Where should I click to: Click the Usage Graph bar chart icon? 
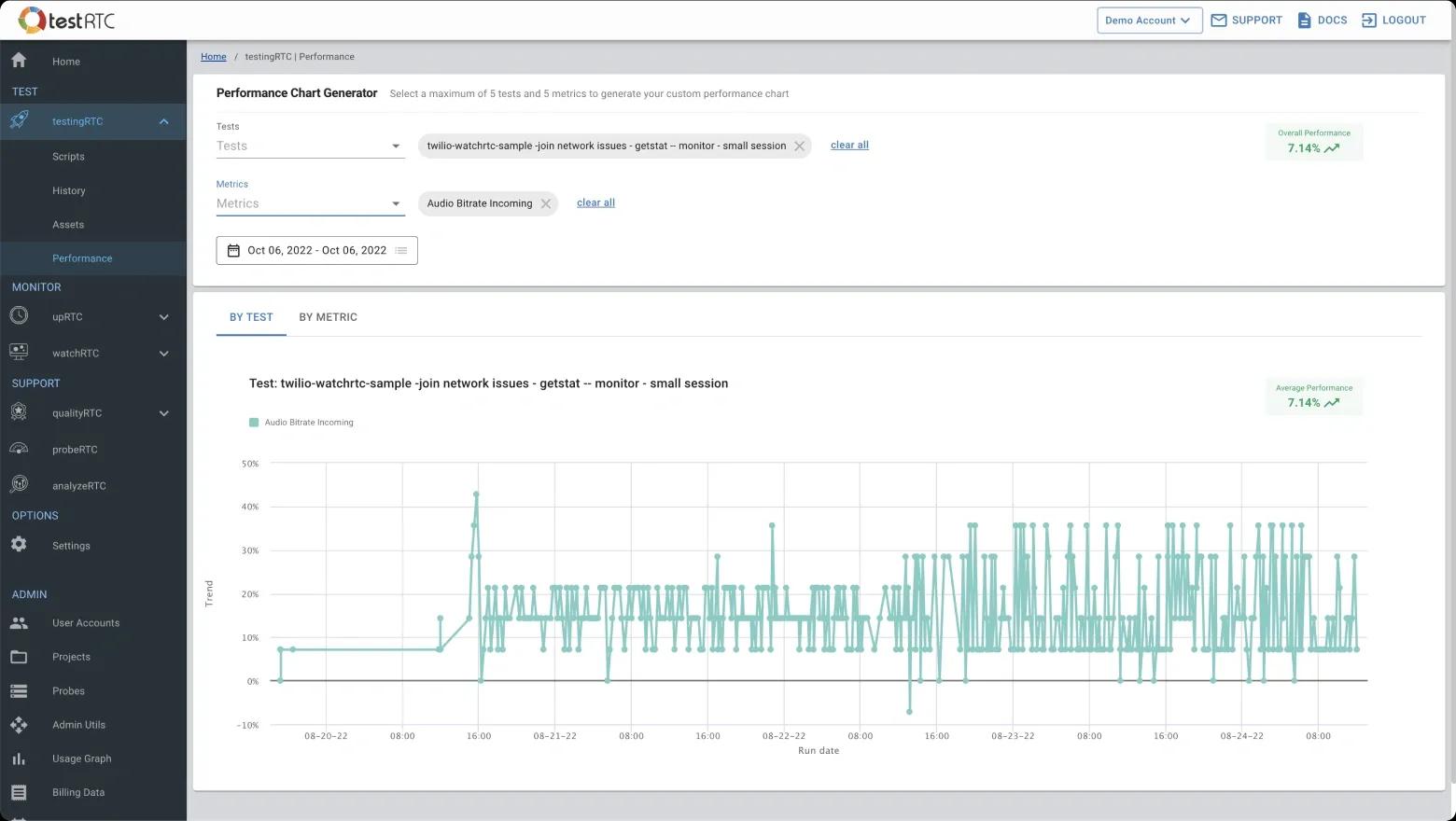pyautogui.click(x=19, y=758)
